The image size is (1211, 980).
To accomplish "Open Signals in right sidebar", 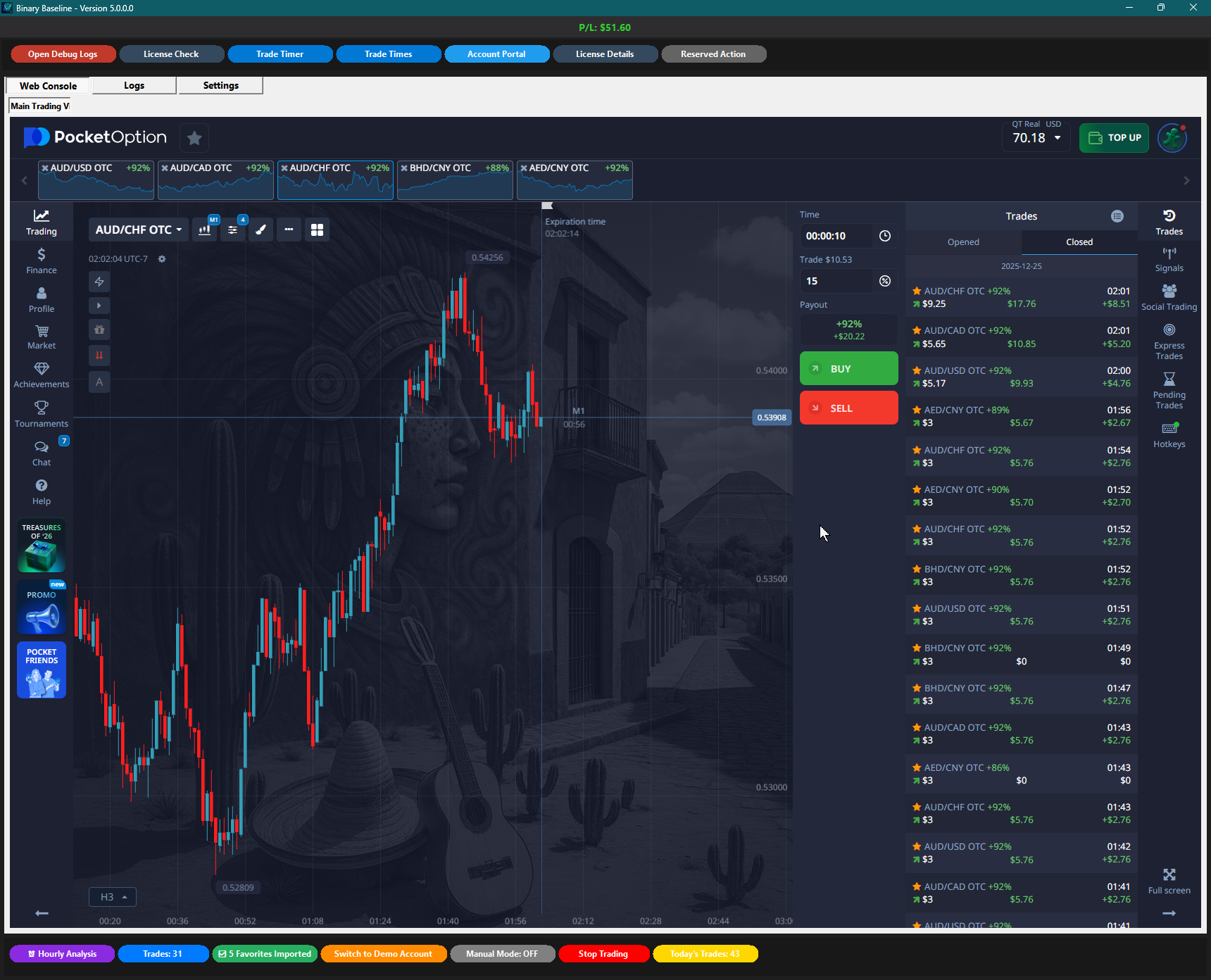I will click(1169, 259).
